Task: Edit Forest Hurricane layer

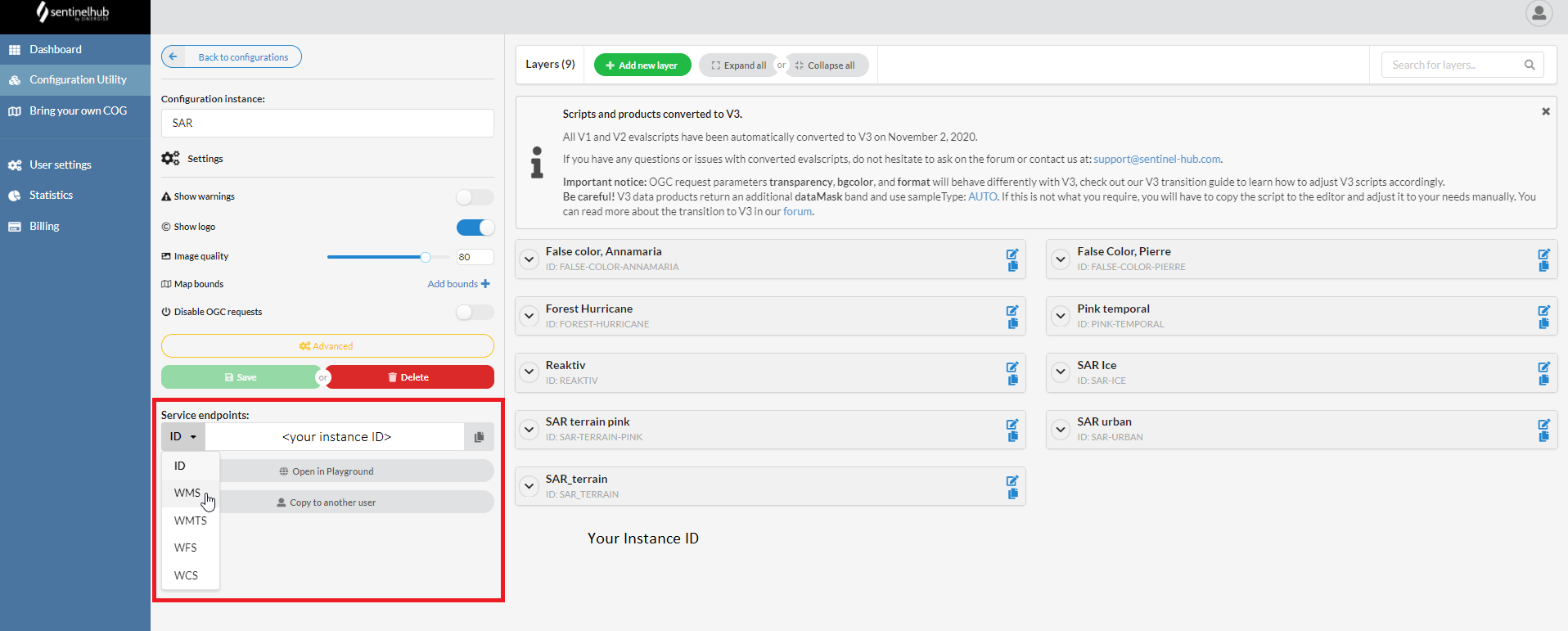Action: click(1012, 310)
